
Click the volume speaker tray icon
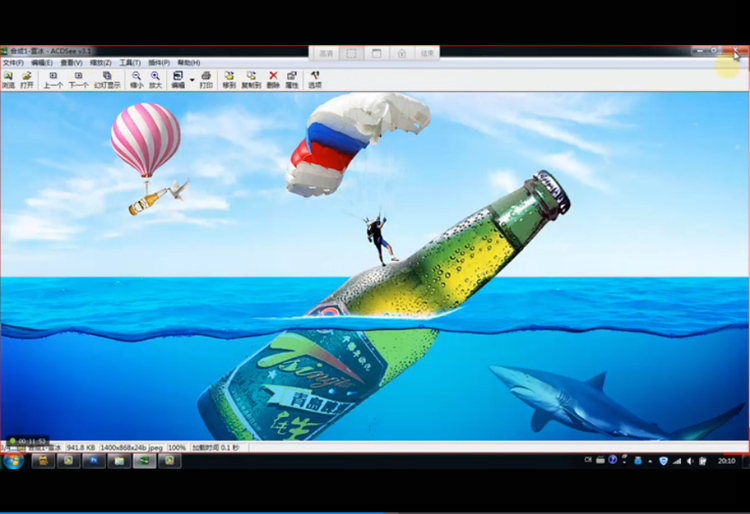[x=690, y=461]
